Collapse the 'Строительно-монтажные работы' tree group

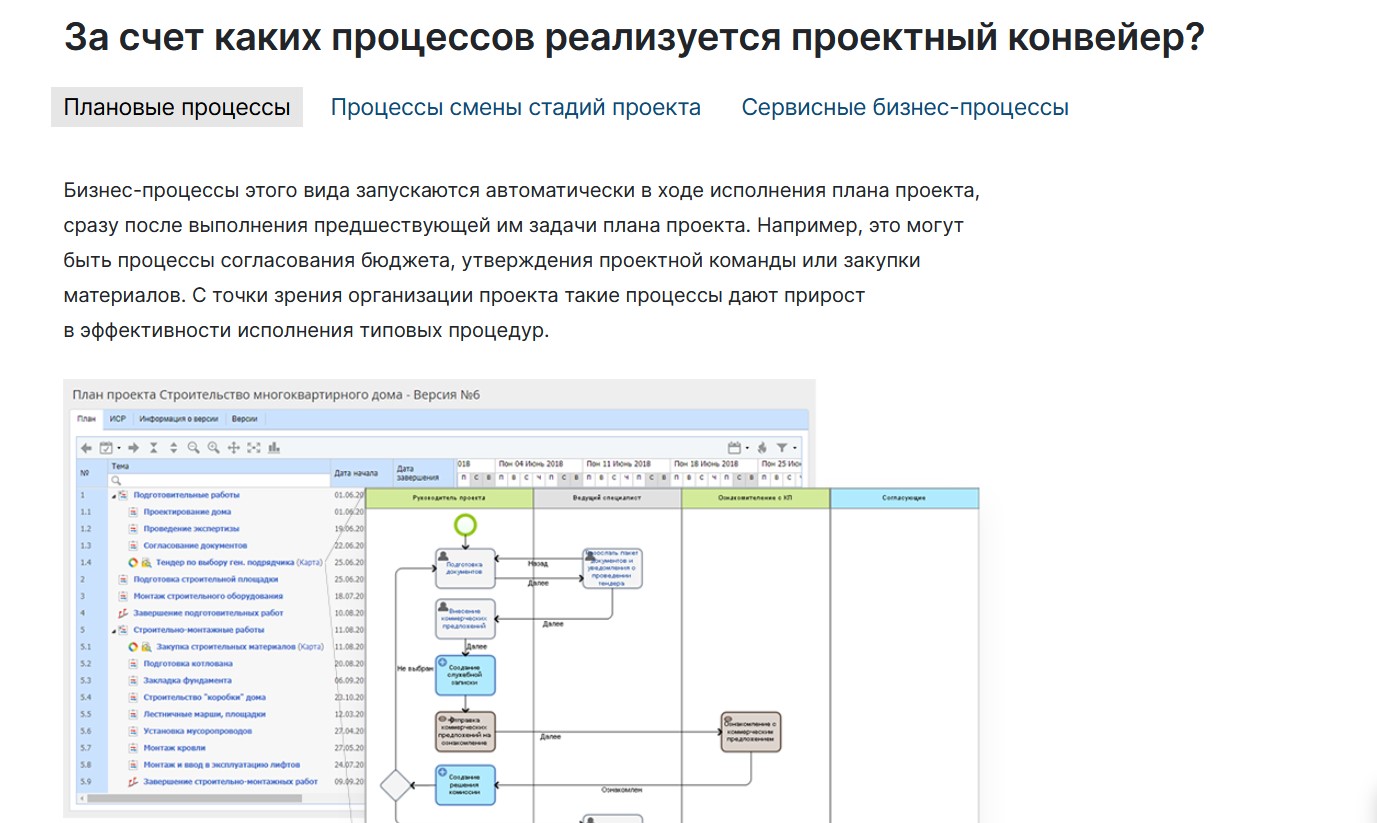pyautogui.click(x=113, y=630)
